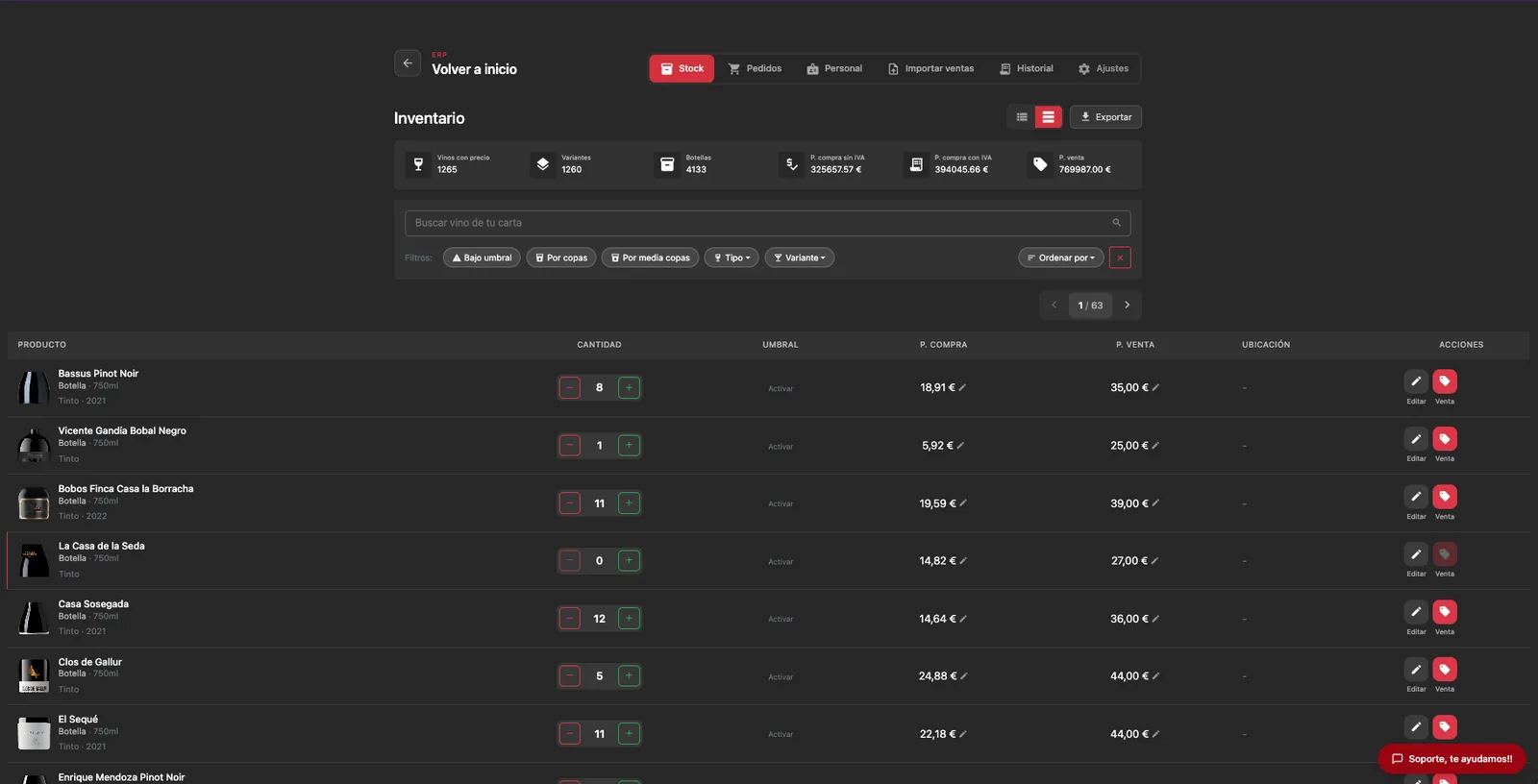
Task: Go to Importar ventas tab
Action: tap(930, 68)
